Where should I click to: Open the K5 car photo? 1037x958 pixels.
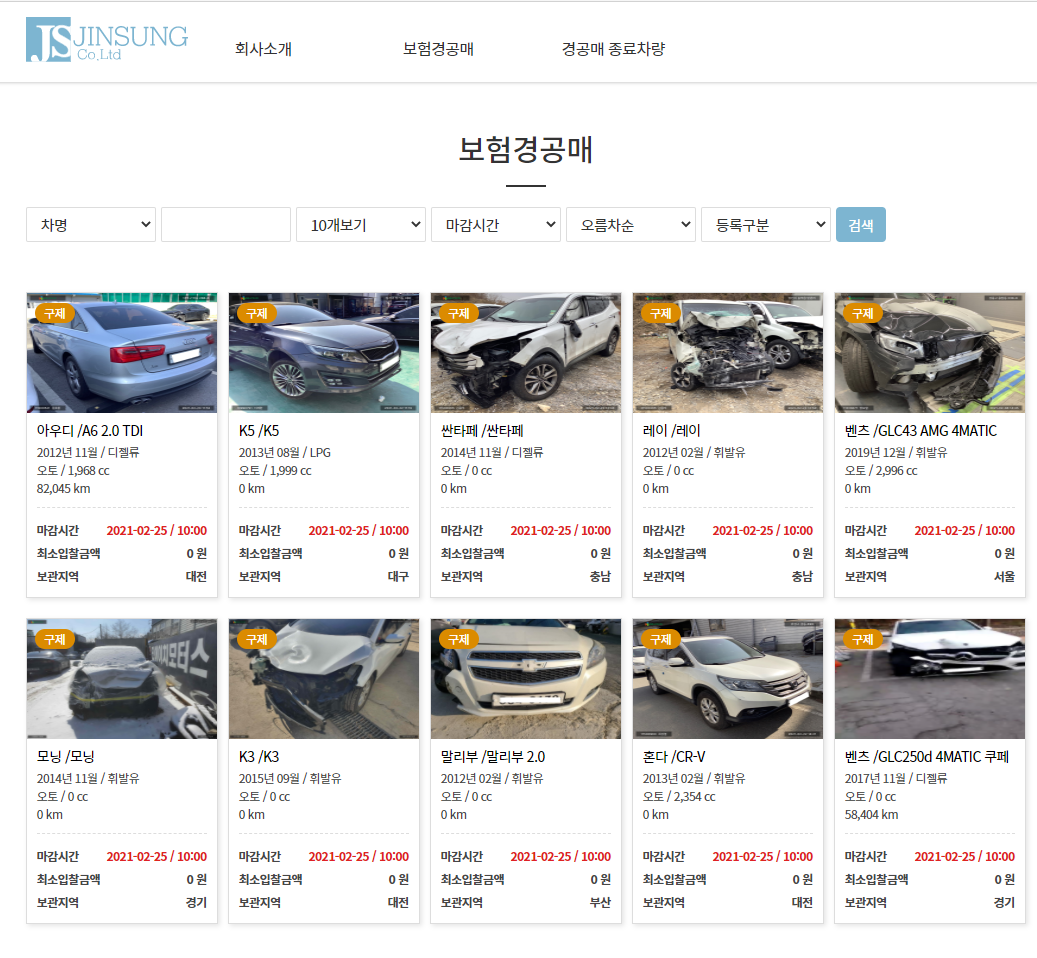click(x=324, y=353)
